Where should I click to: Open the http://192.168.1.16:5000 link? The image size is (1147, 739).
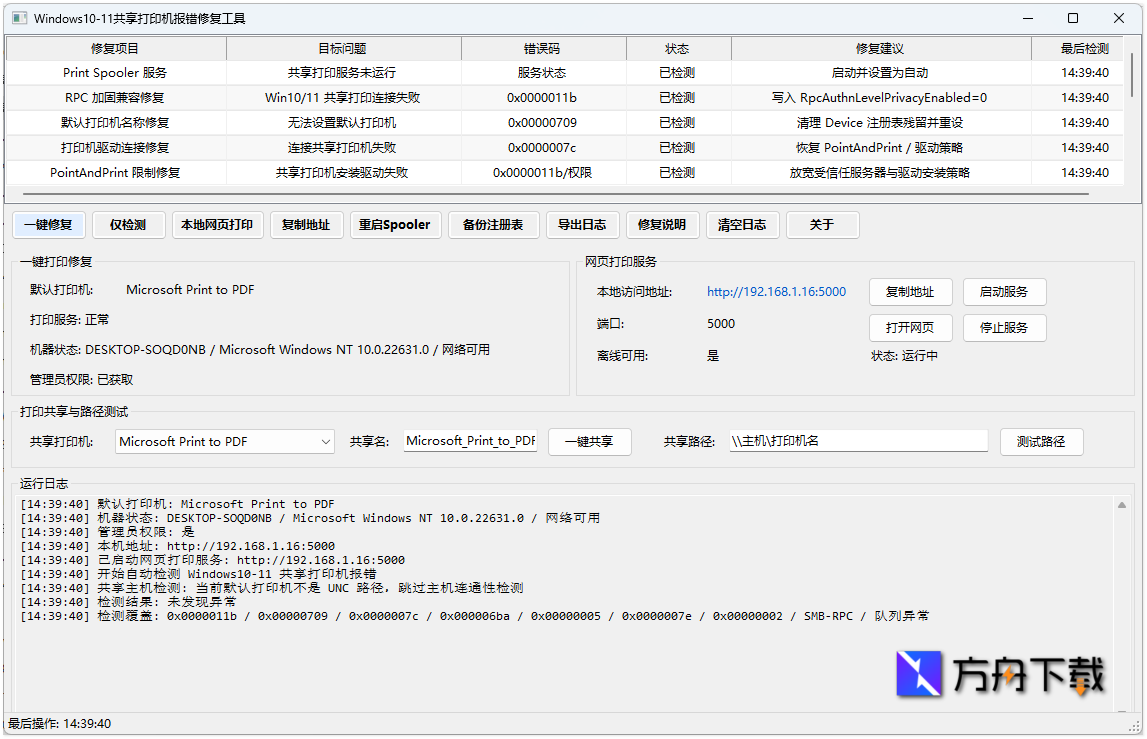(x=776, y=292)
